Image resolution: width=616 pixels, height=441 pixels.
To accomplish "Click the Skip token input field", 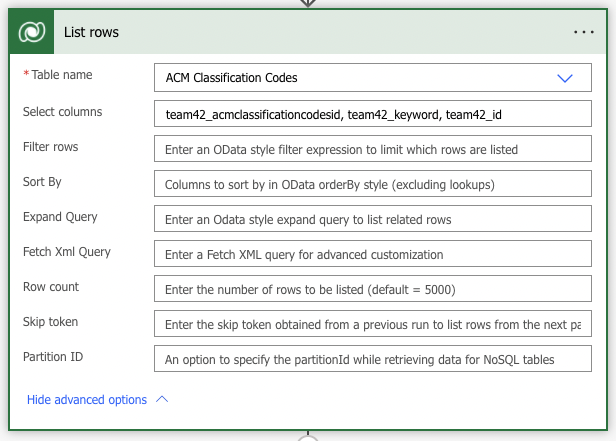I will (373, 324).
